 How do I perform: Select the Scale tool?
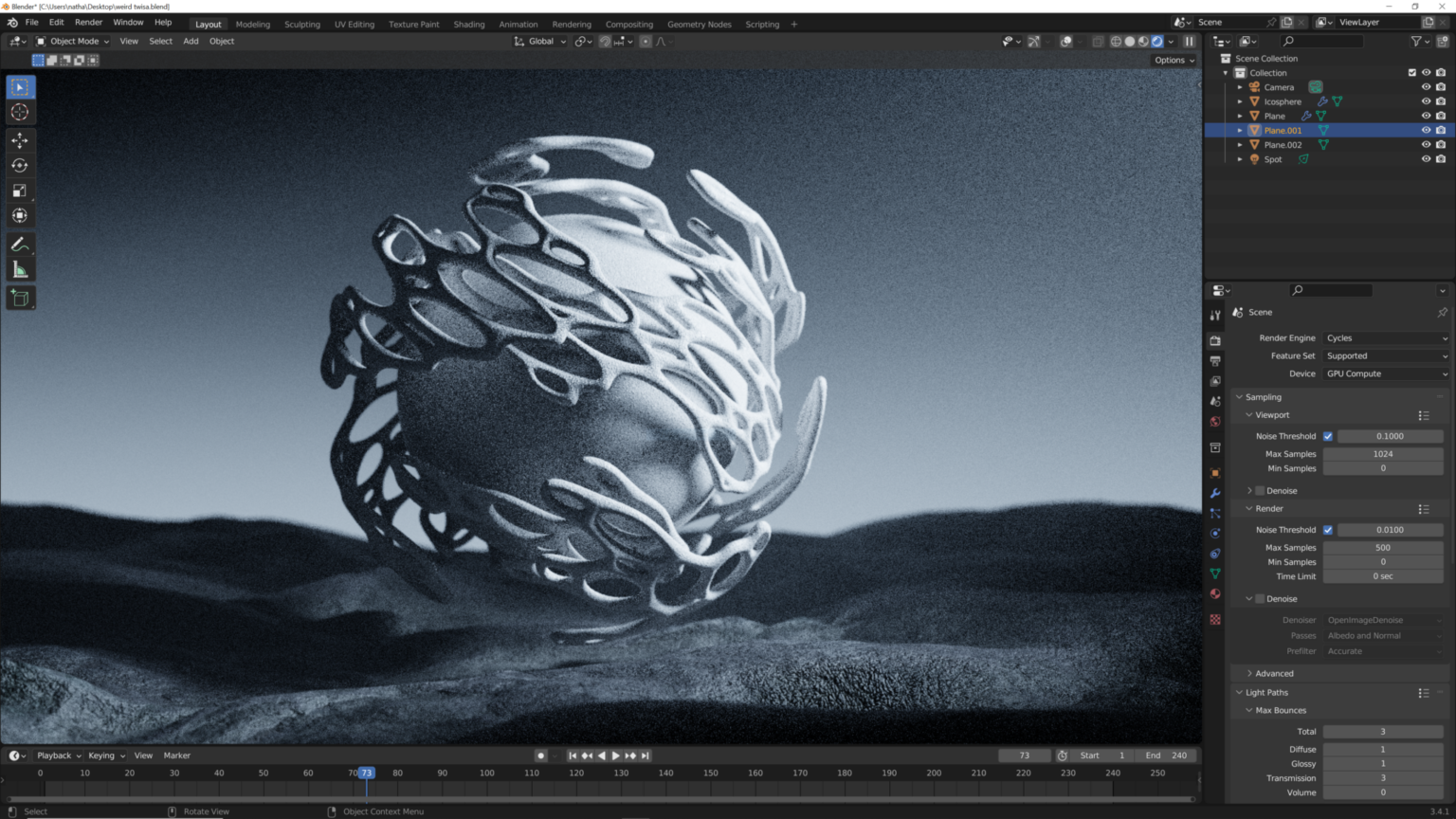(20, 191)
